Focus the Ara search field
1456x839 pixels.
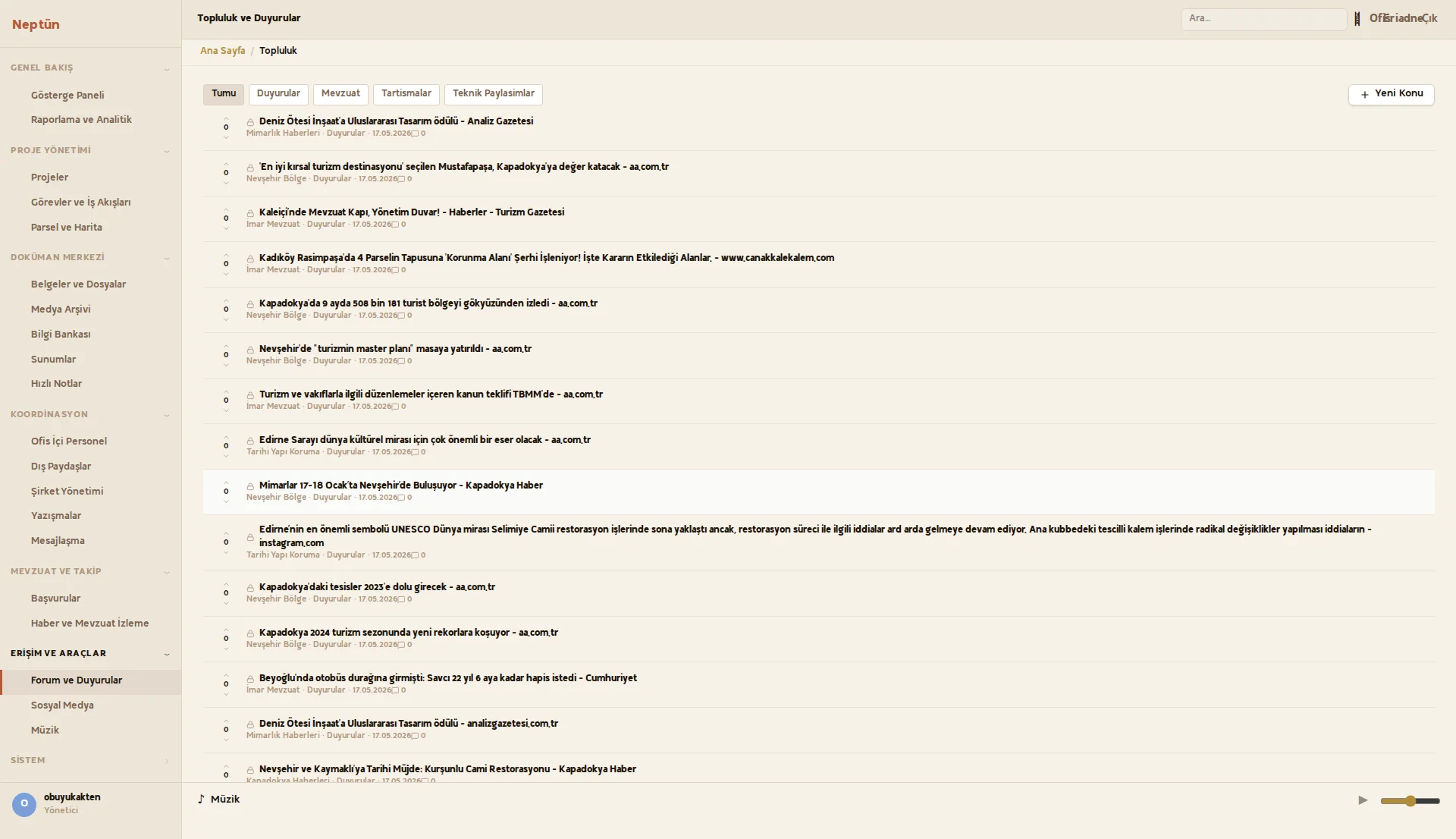click(1263, 19)
